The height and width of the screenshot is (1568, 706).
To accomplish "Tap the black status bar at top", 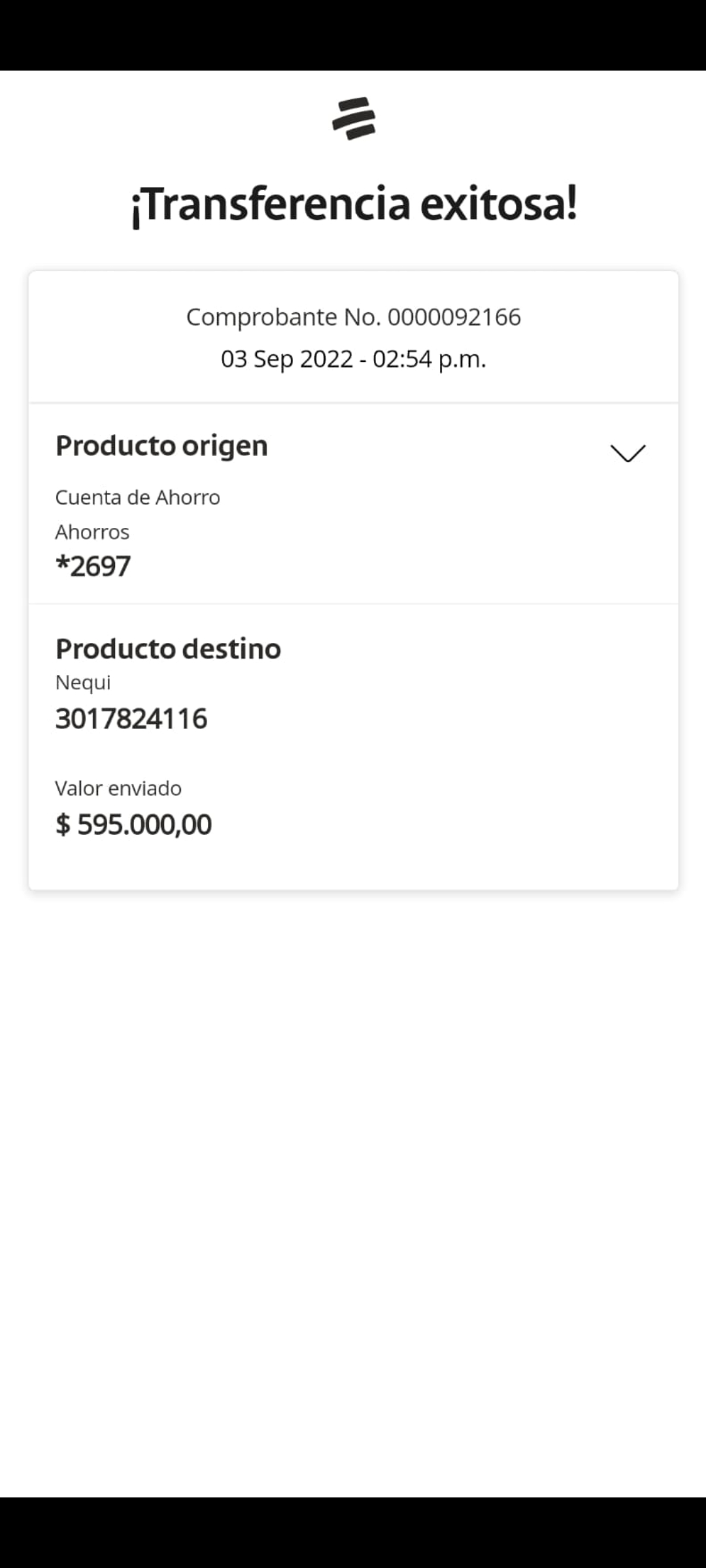I will 353,35.
